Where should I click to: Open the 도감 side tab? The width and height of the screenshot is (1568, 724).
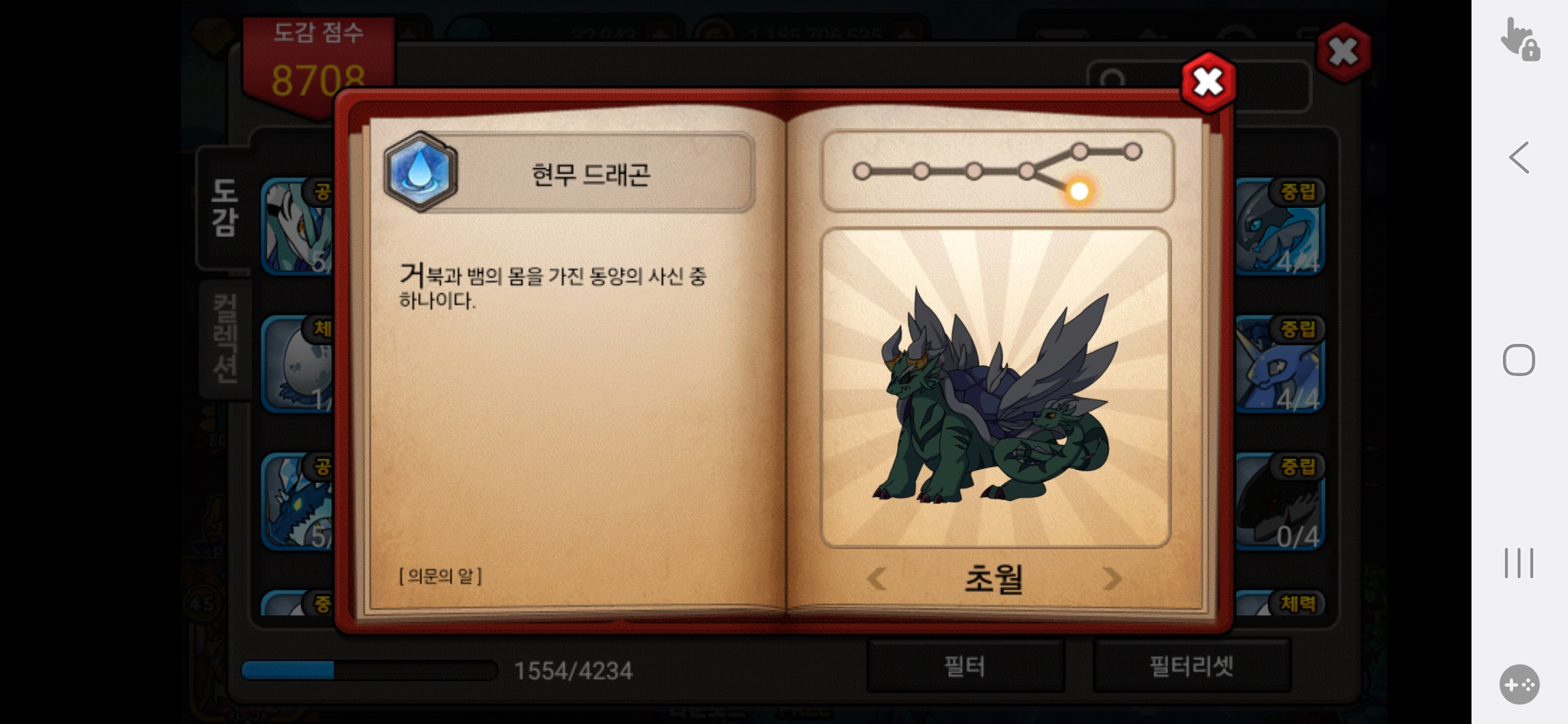coord(224,208)
